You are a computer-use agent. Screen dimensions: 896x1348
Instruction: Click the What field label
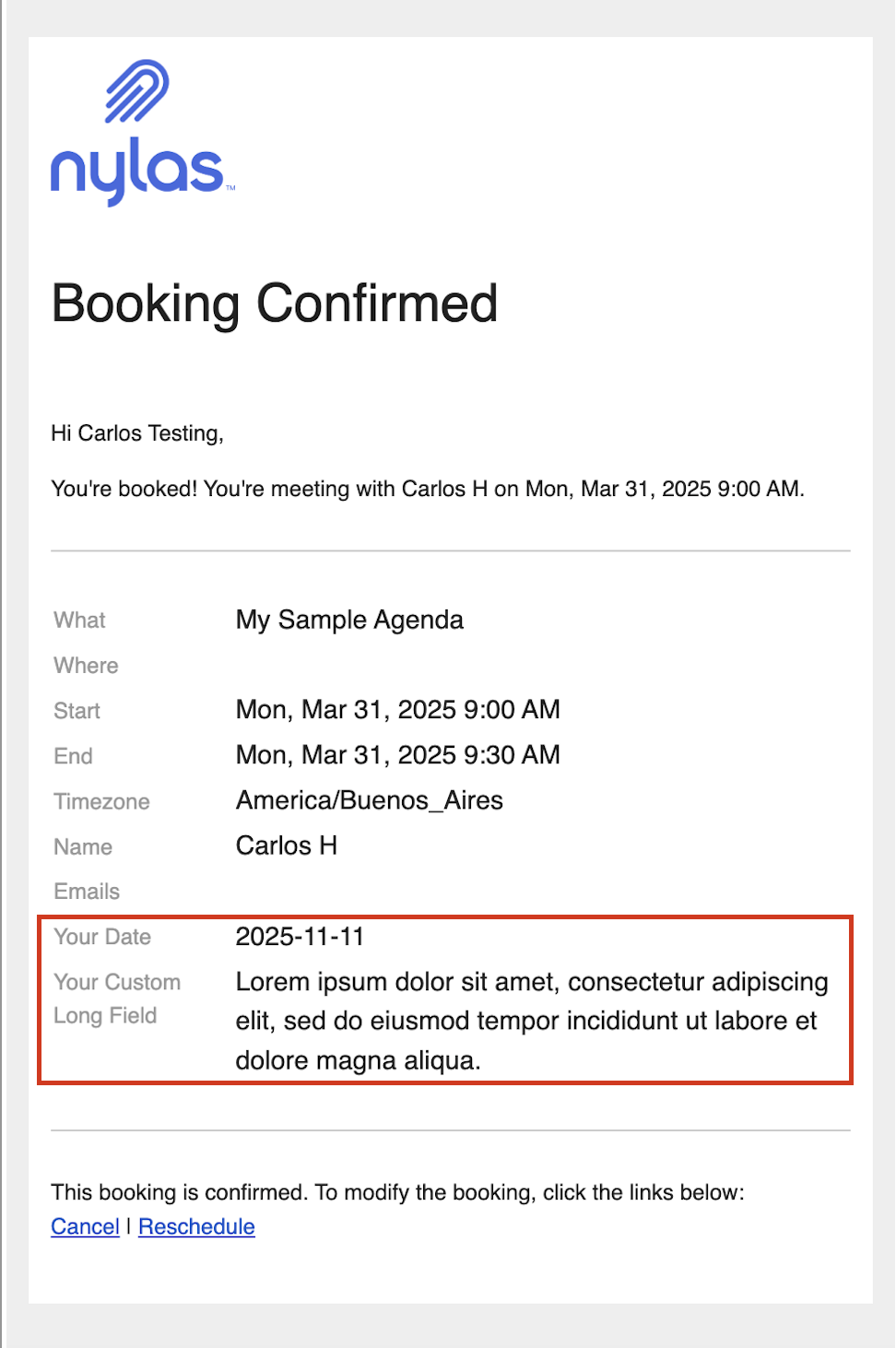[79, 621]
